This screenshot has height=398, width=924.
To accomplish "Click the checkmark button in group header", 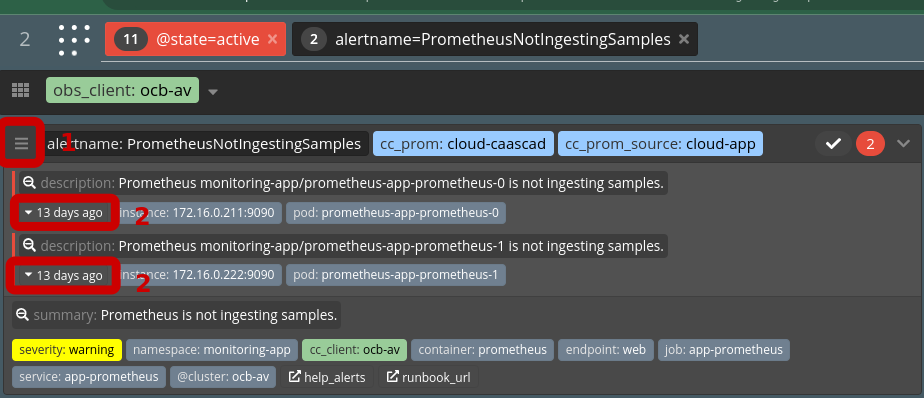I will pyautogui.click(x=833, y=143).
